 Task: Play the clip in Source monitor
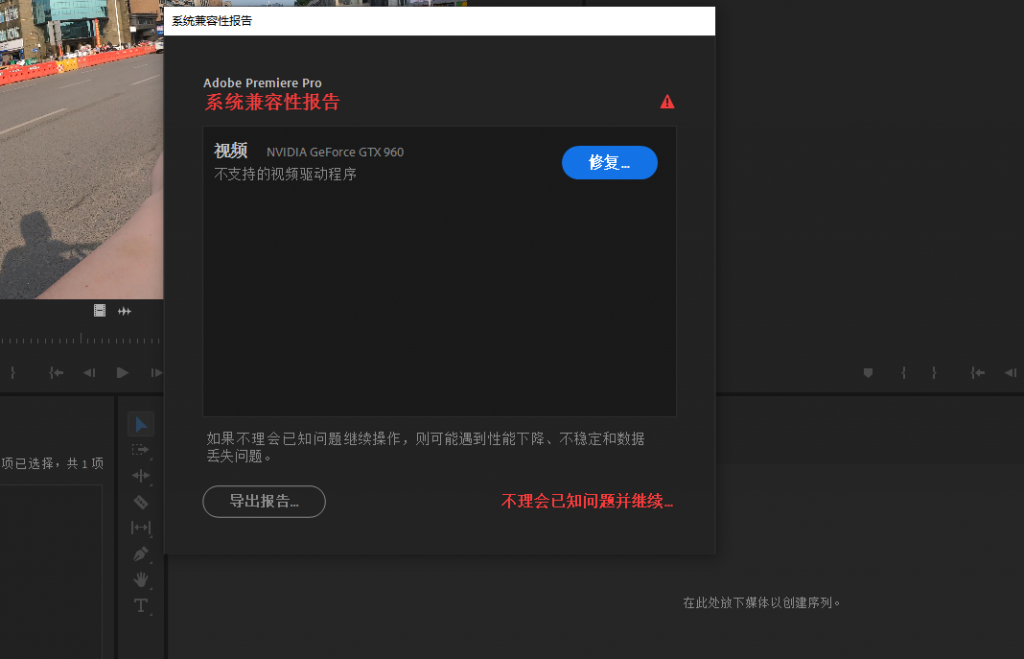[122, 372]
